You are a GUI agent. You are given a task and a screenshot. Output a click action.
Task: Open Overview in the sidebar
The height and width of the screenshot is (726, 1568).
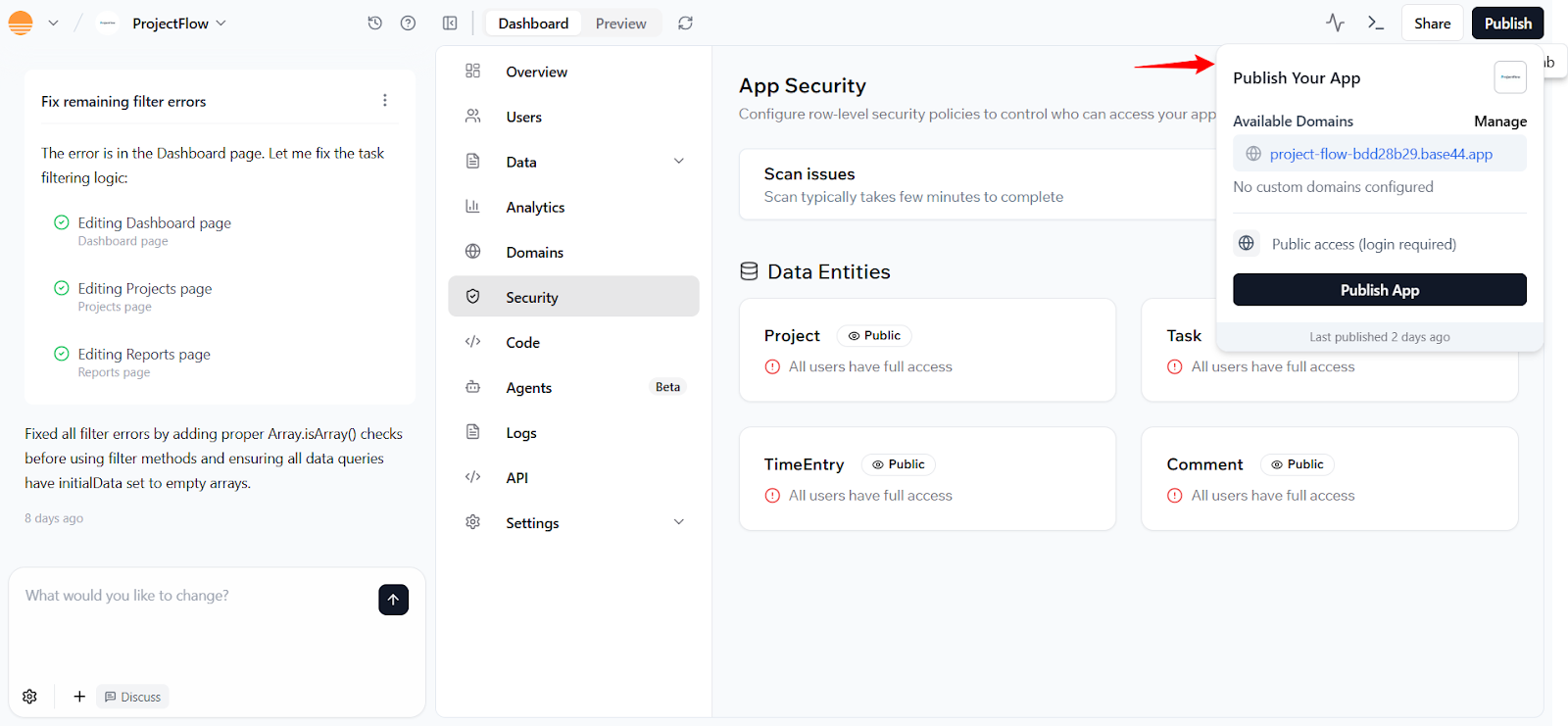pyautogui.click(x=573, y=72)
